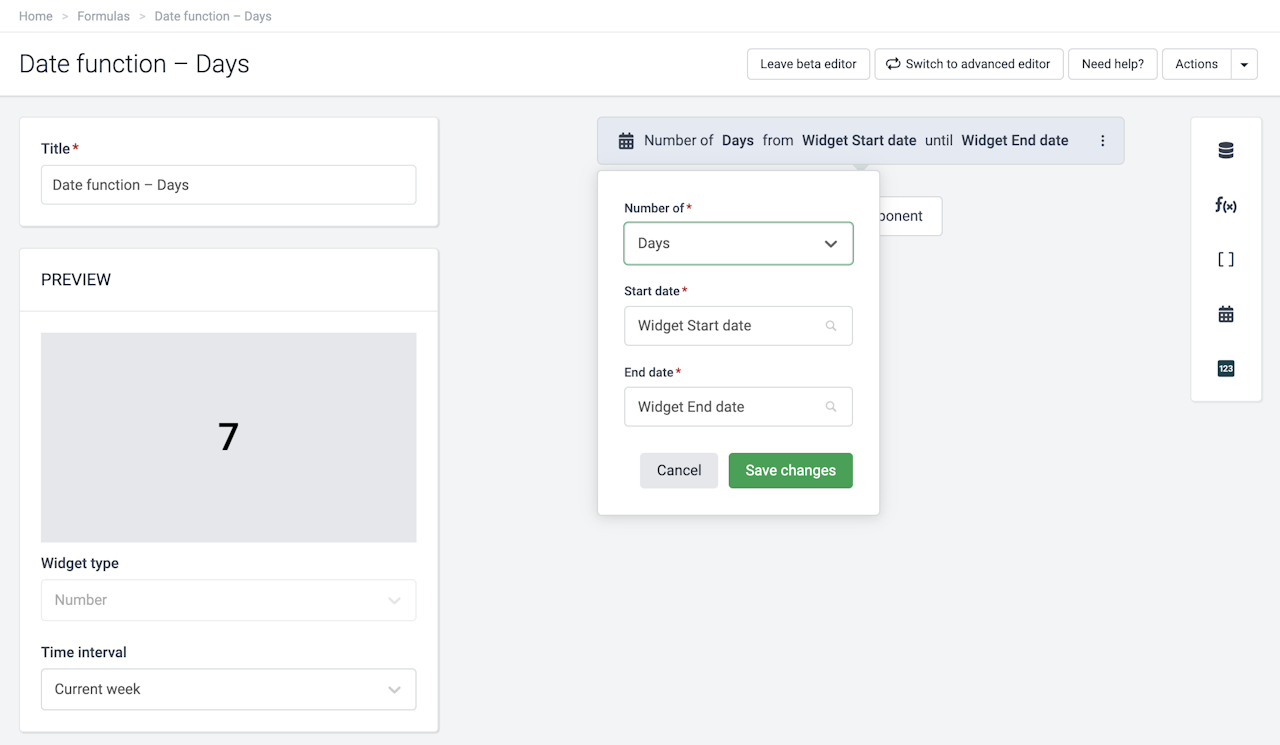Click the database icon in right sidebar

tap(1226, 151)
